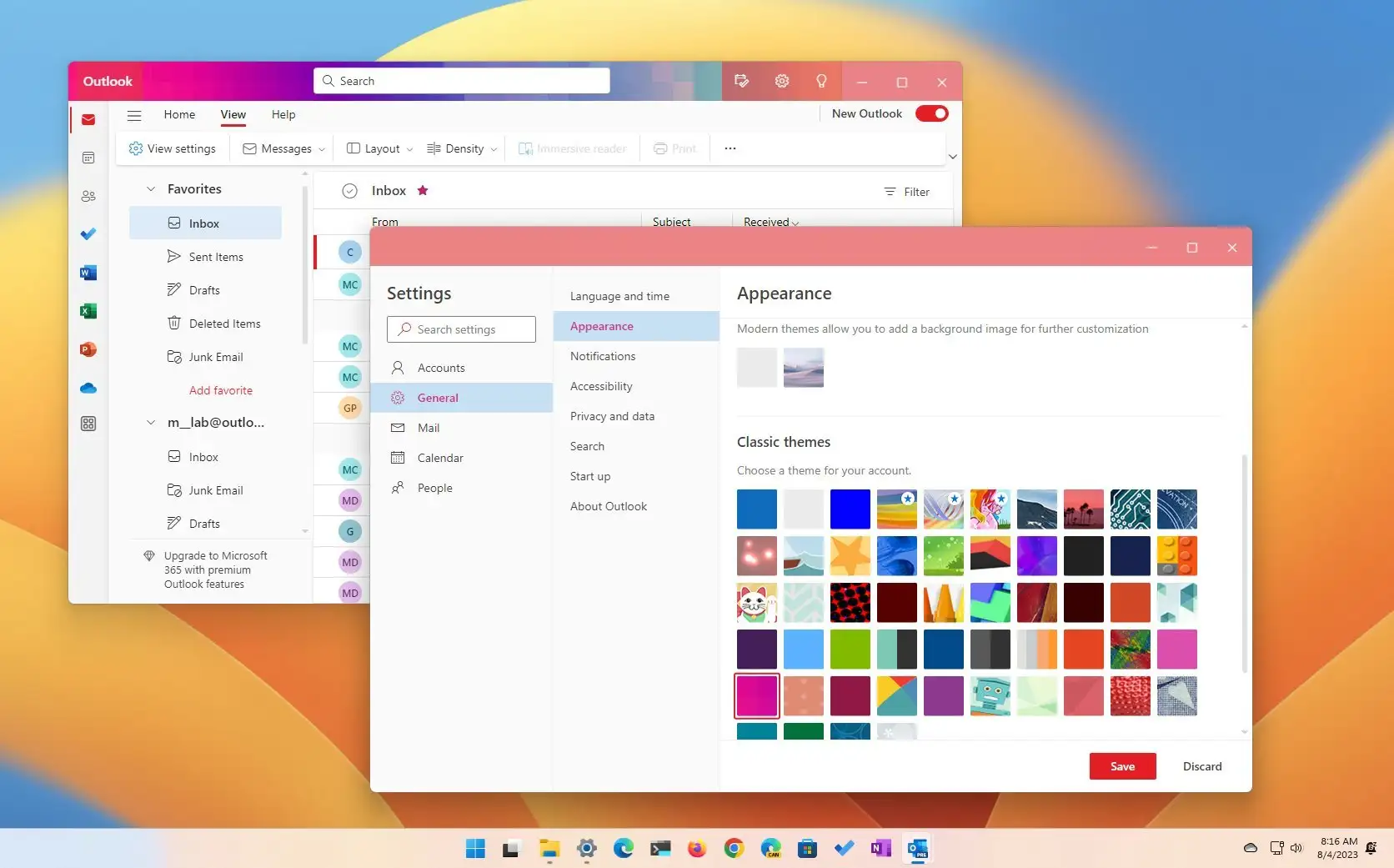Open Word from the Outlook app rail
The height and width of the screenshot is (868, 1394).
[x=88, y=273]
